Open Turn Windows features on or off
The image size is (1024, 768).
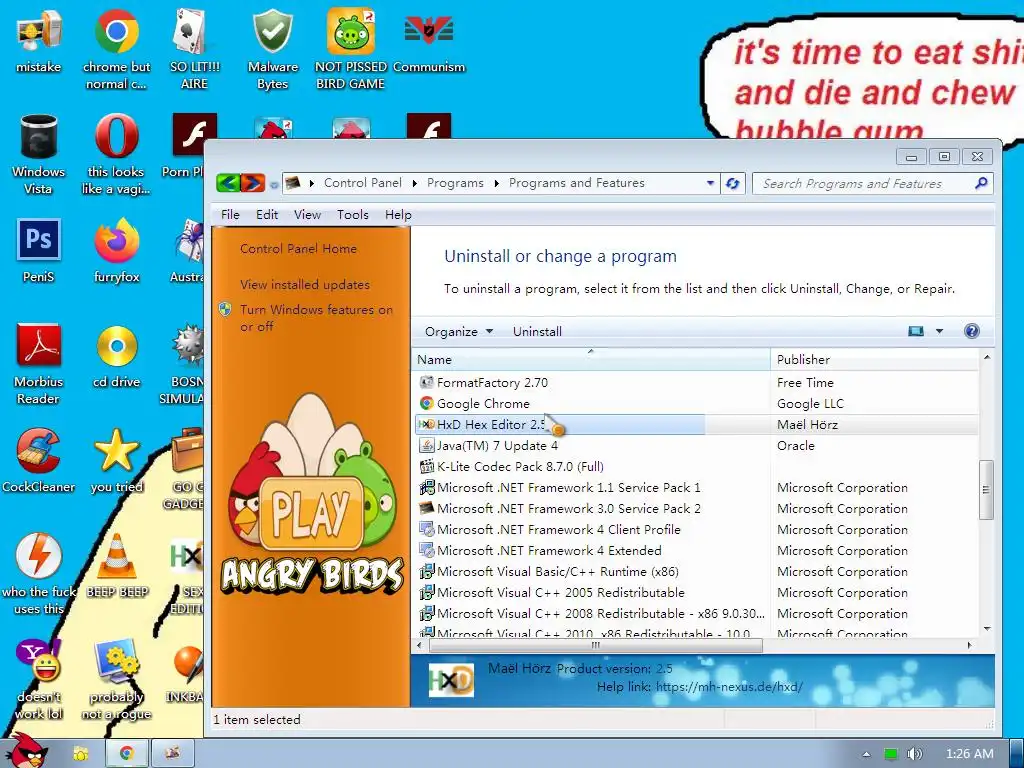point(316,318)
